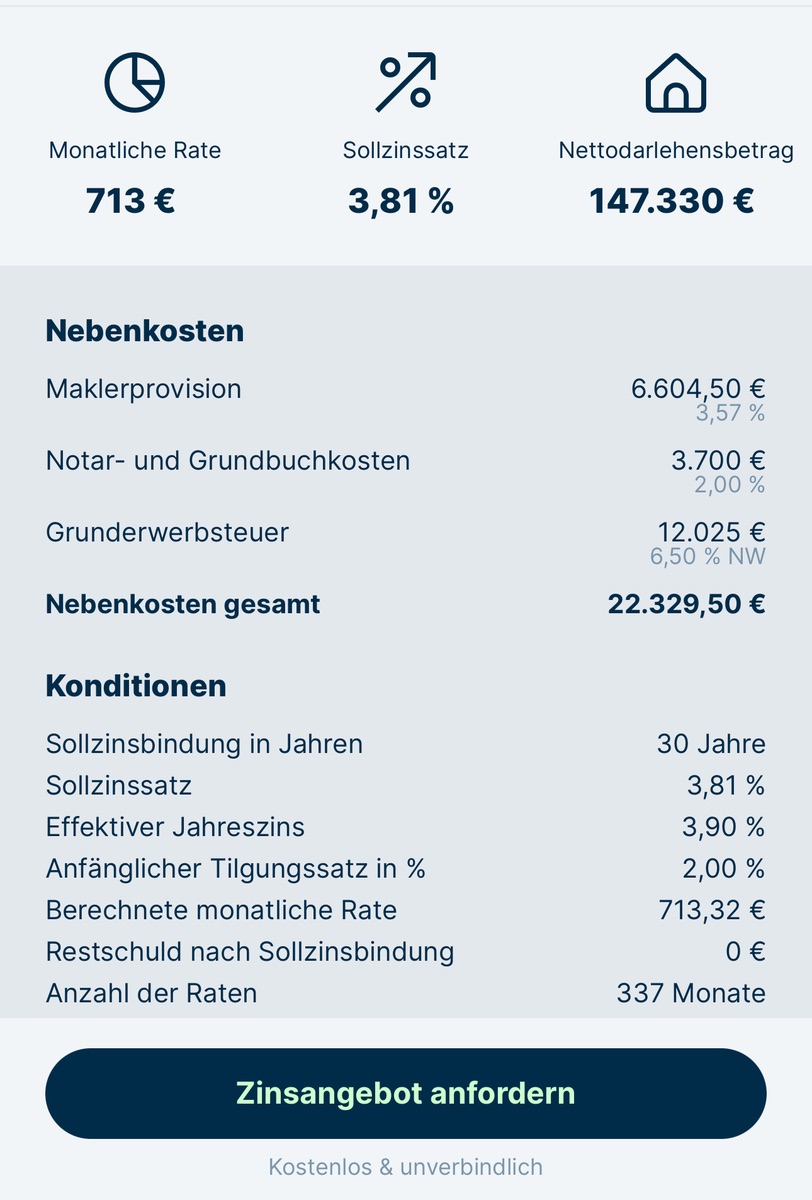Tap the 147.330 € loan amount
The width and height of the screenshot is (812, 1200).
click(x=672, y=201)
